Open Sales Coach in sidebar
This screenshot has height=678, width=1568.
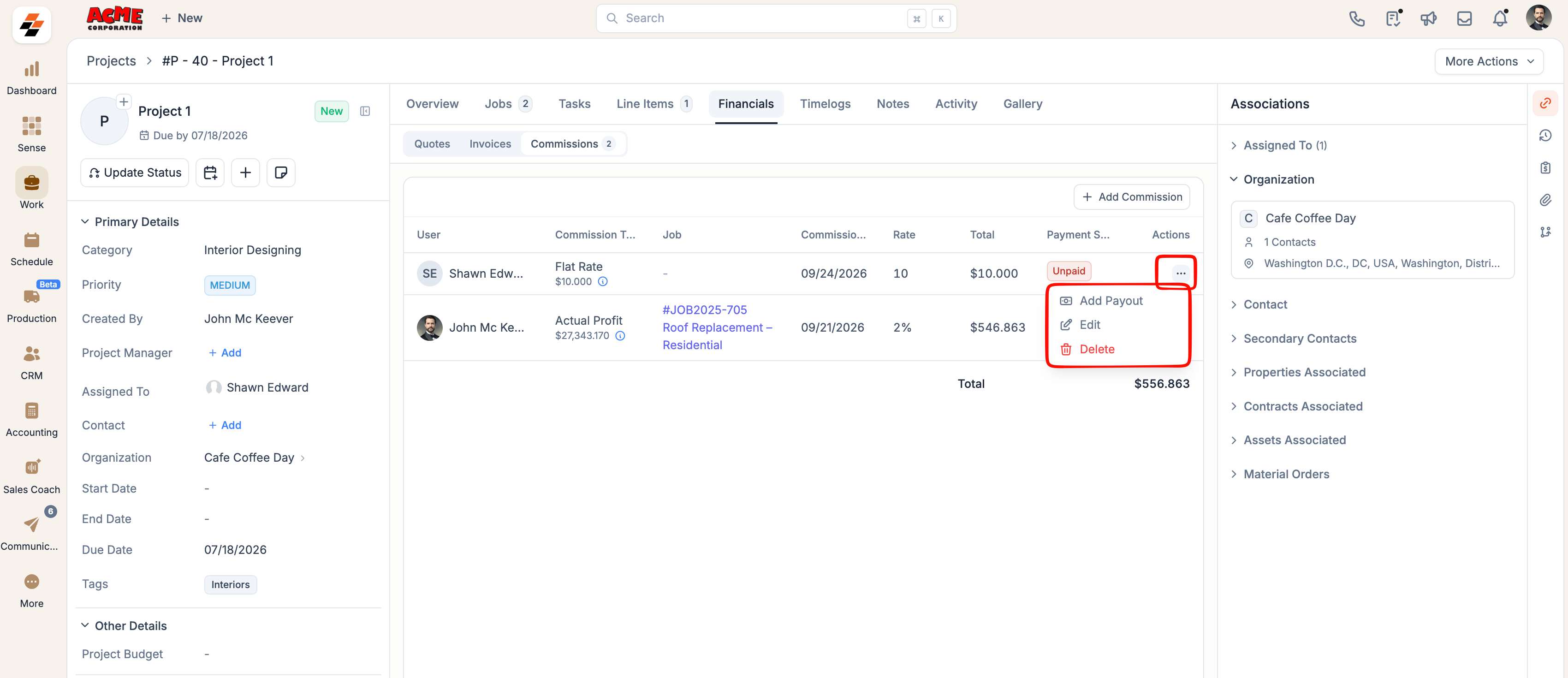coord(32,477)
